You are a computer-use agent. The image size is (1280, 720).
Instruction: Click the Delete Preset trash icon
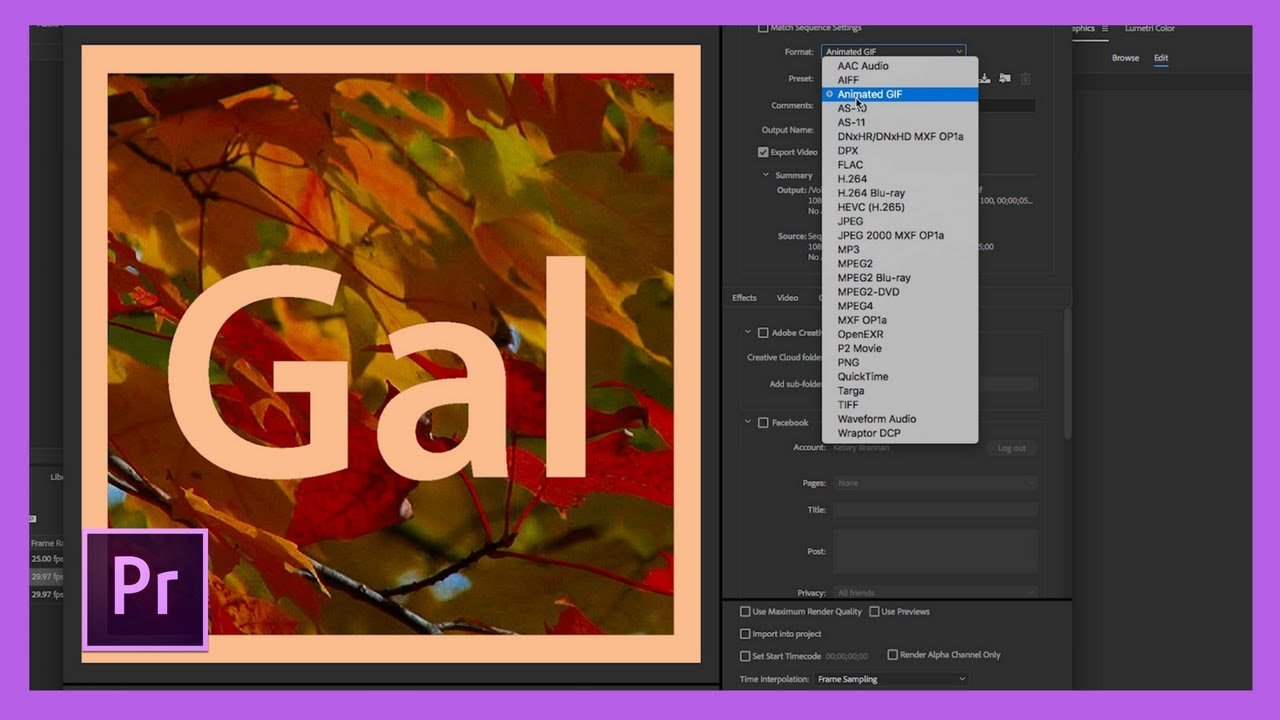pyautogui.click(x=1026, y=78)
